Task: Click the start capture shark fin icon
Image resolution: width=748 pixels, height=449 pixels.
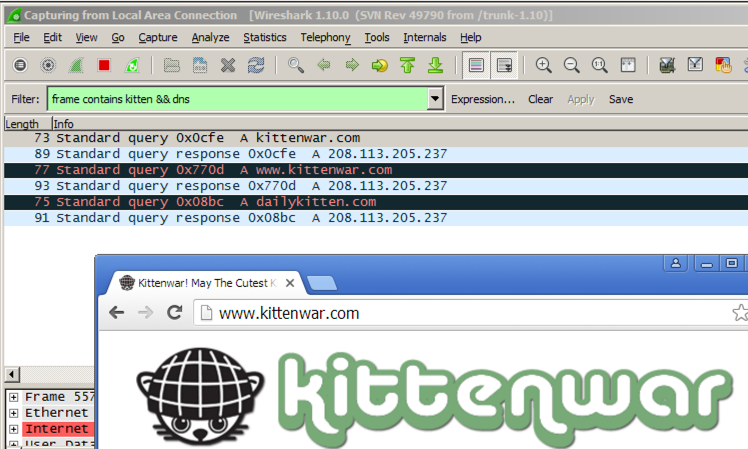Action: [x=76, y=65]
